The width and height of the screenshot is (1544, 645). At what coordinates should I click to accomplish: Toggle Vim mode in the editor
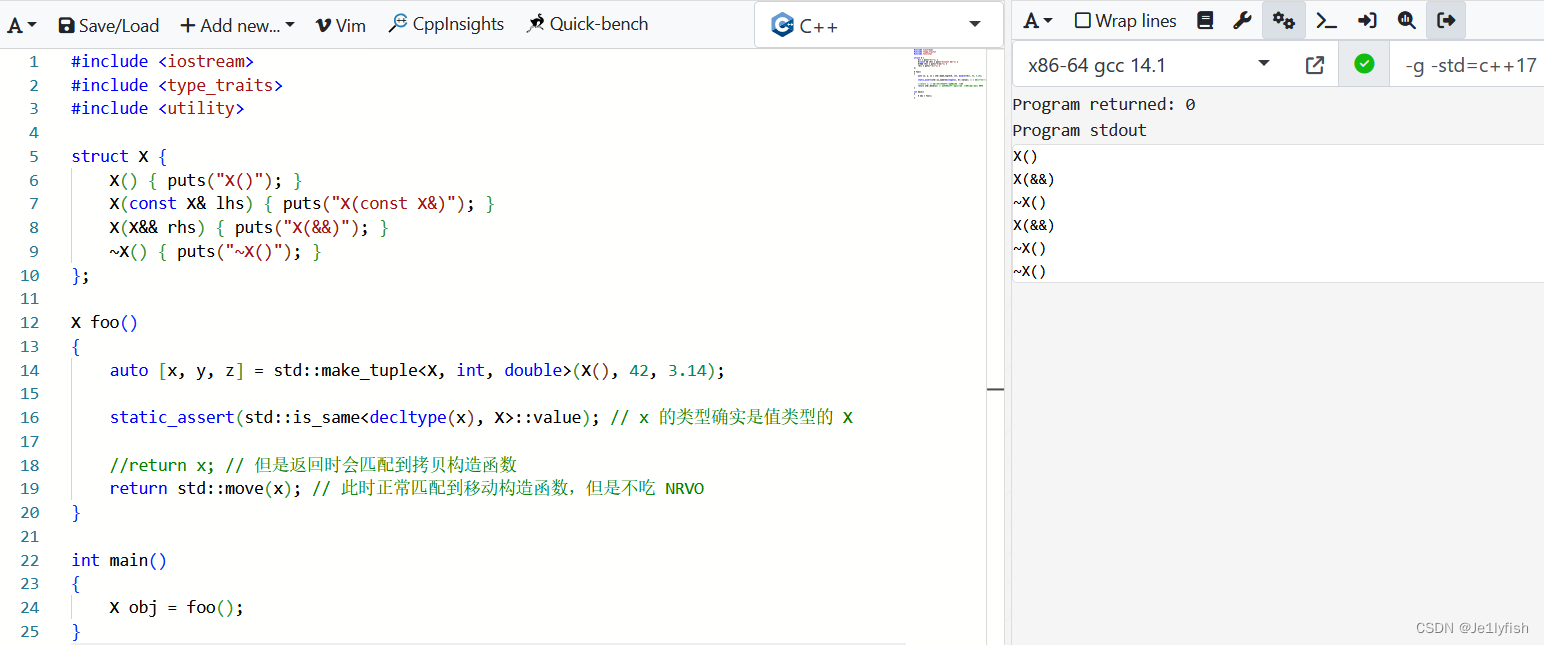(x=340, y=24)
